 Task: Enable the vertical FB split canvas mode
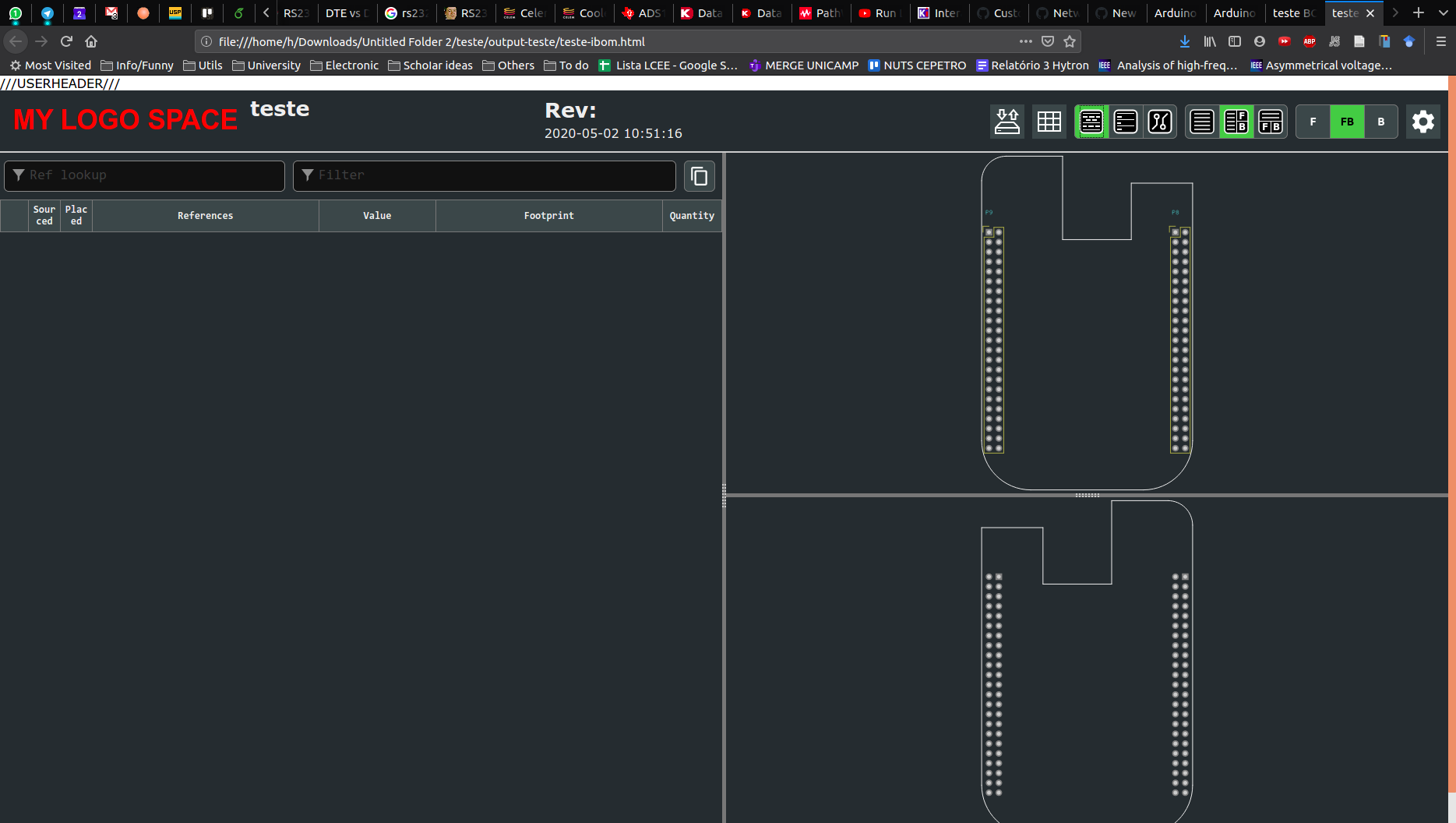click(1237, 122)
